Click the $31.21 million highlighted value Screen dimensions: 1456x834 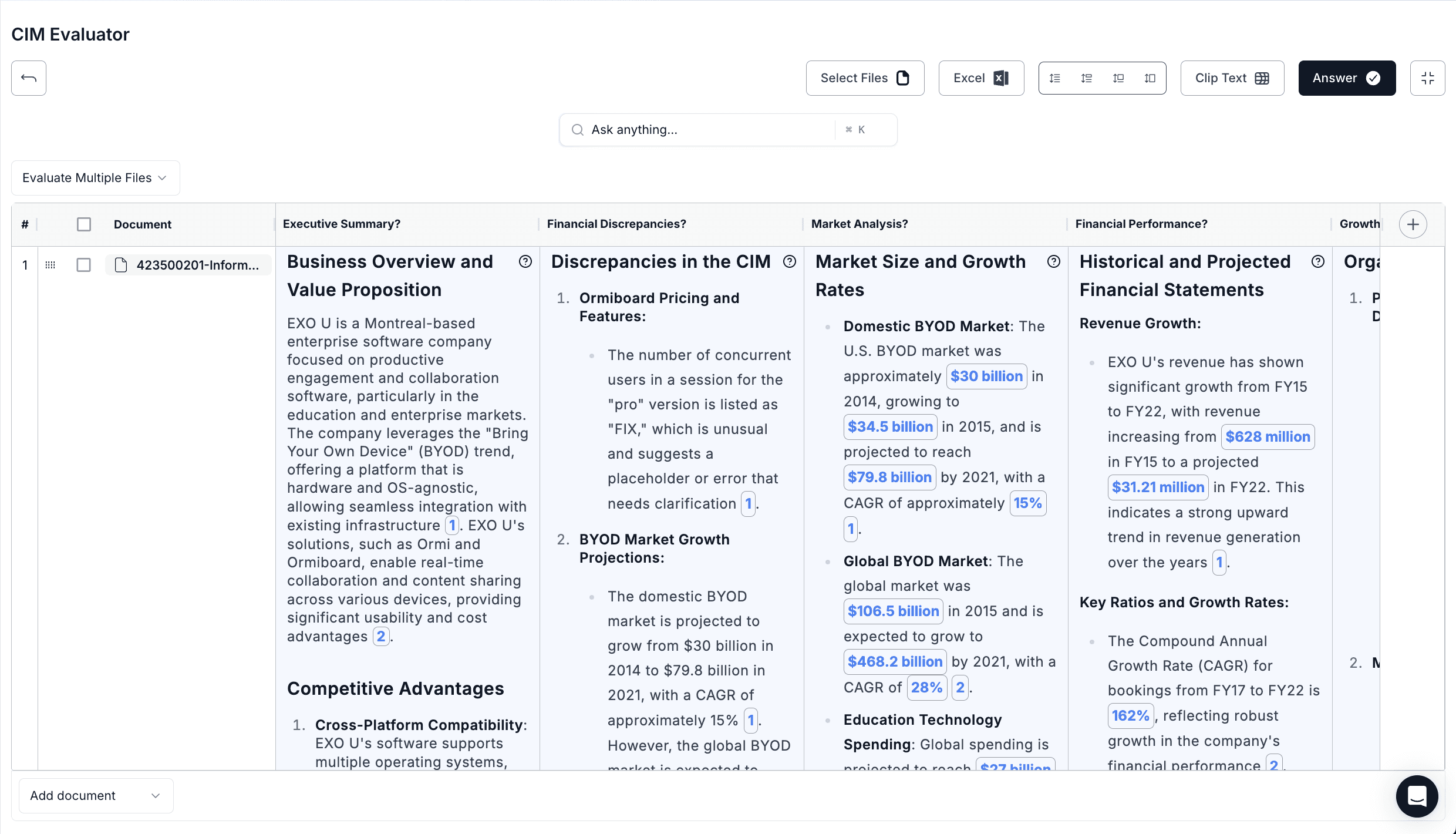(x=1158, y=487)
